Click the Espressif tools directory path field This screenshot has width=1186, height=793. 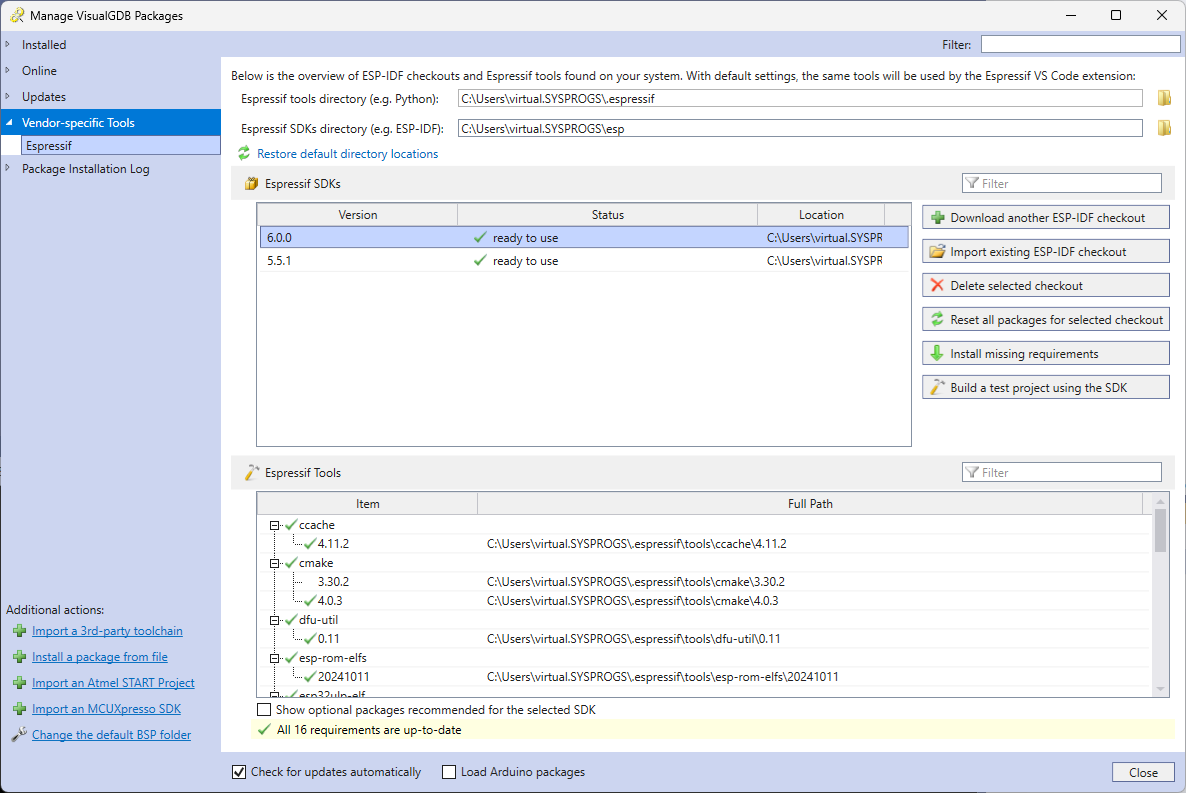coord(800,98)
